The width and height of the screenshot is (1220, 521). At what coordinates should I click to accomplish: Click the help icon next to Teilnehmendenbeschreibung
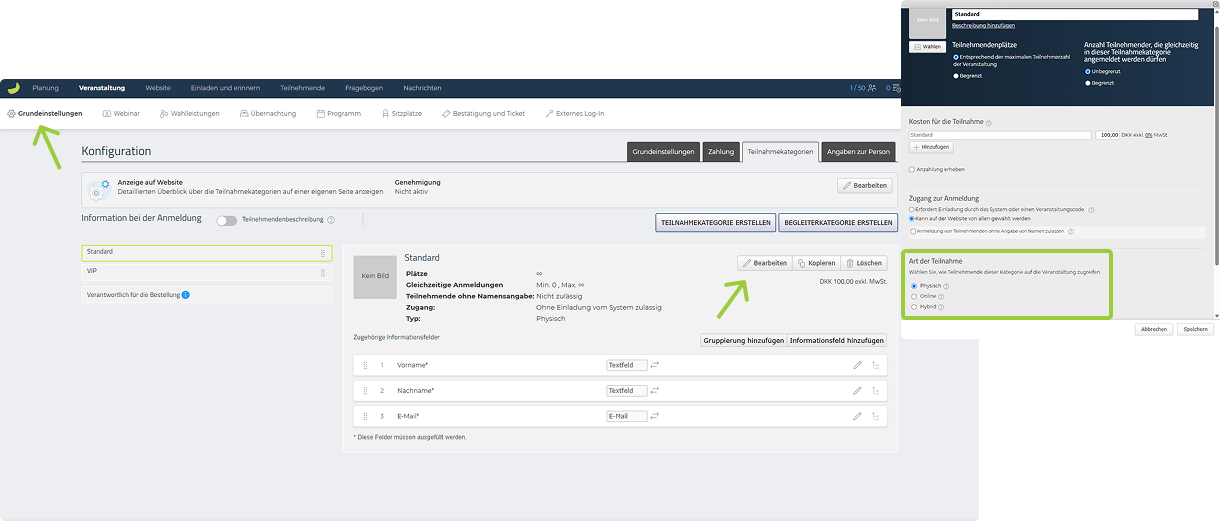point(331,220)
